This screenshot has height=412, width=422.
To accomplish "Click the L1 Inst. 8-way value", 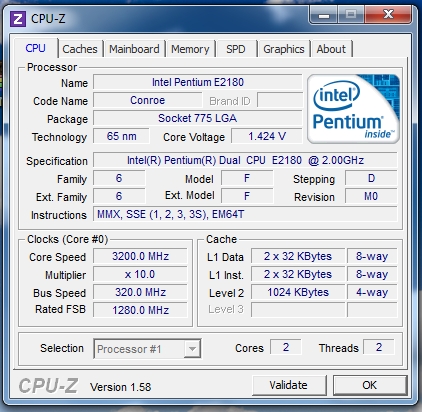I will click(x=372, y=274).
